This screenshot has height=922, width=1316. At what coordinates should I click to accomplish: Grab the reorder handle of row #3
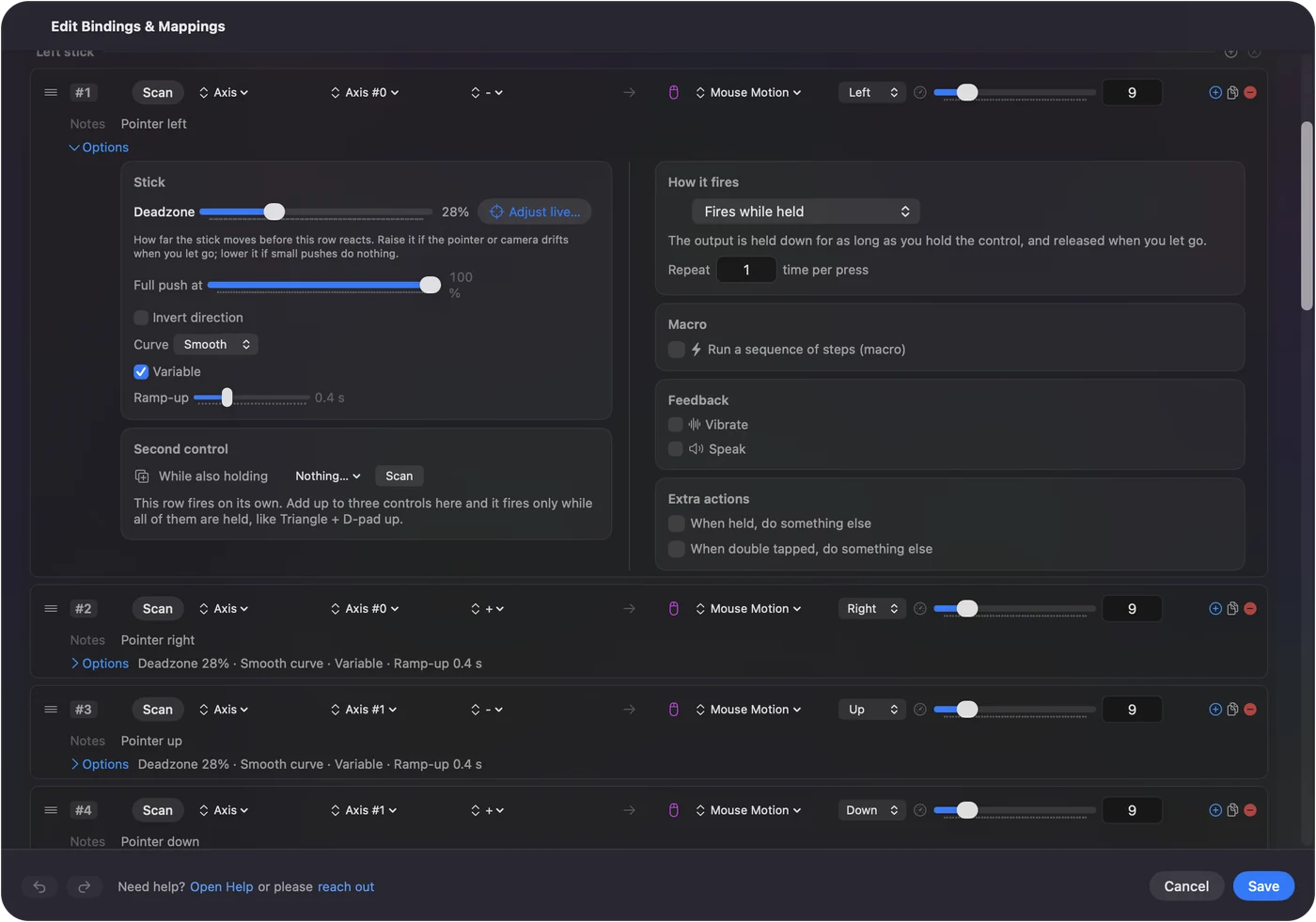tap(51, 709)
